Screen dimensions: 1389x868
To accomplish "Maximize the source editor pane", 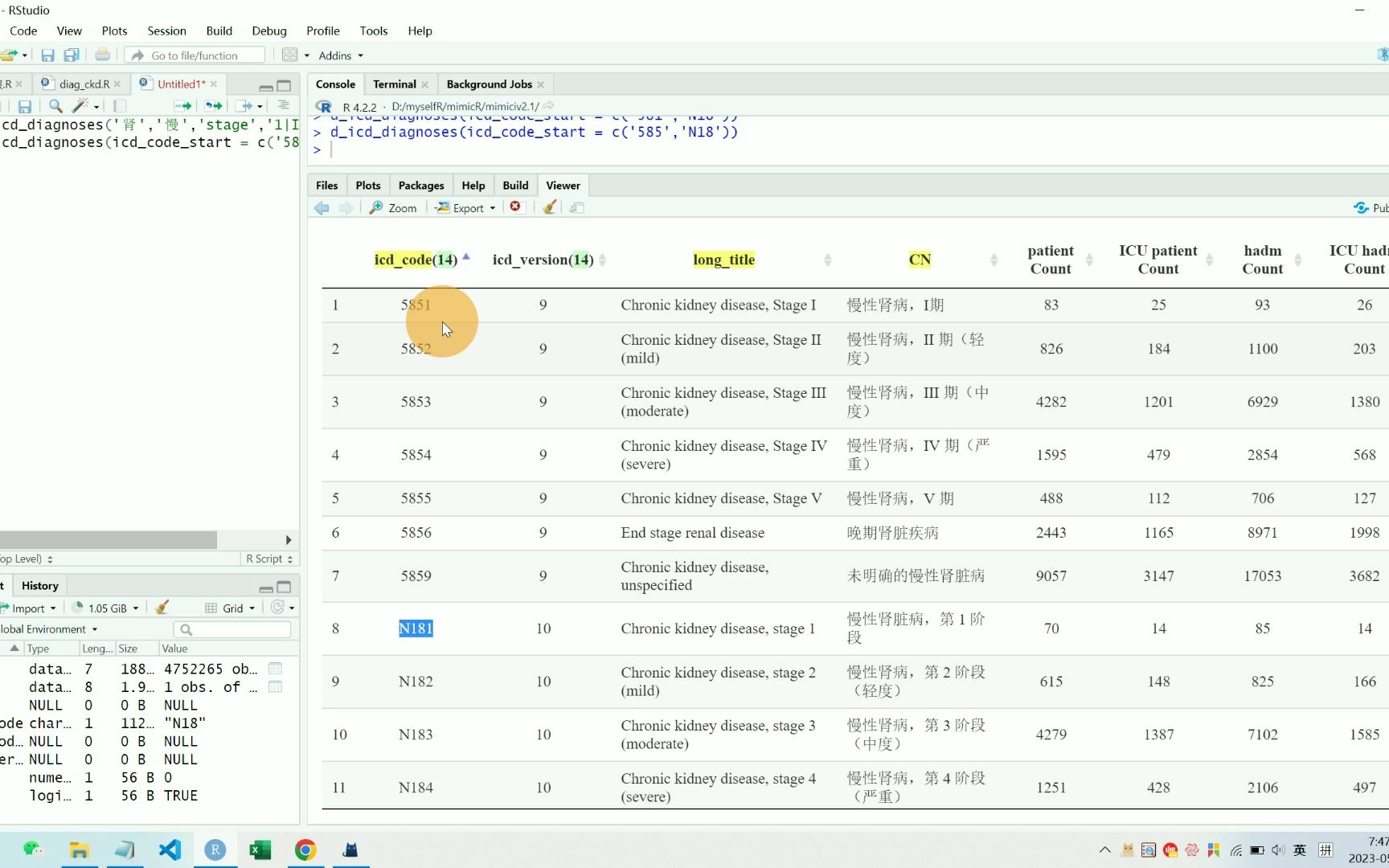I will [284, 85].
